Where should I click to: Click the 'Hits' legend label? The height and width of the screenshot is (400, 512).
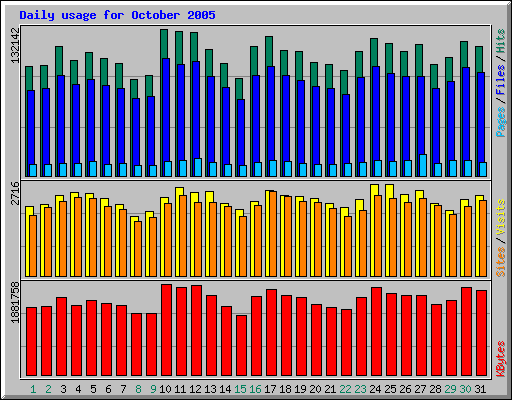(500, 41)
